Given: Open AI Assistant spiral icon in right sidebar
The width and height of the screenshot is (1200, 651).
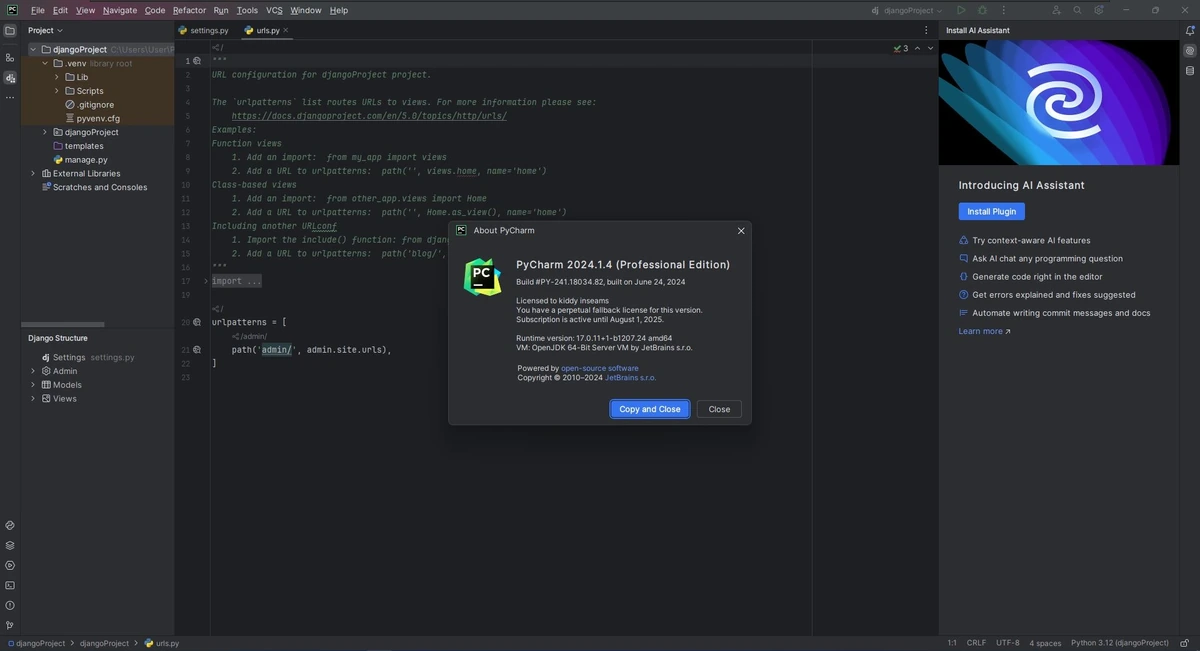Looking at the screenshot, I should 1189,51.
